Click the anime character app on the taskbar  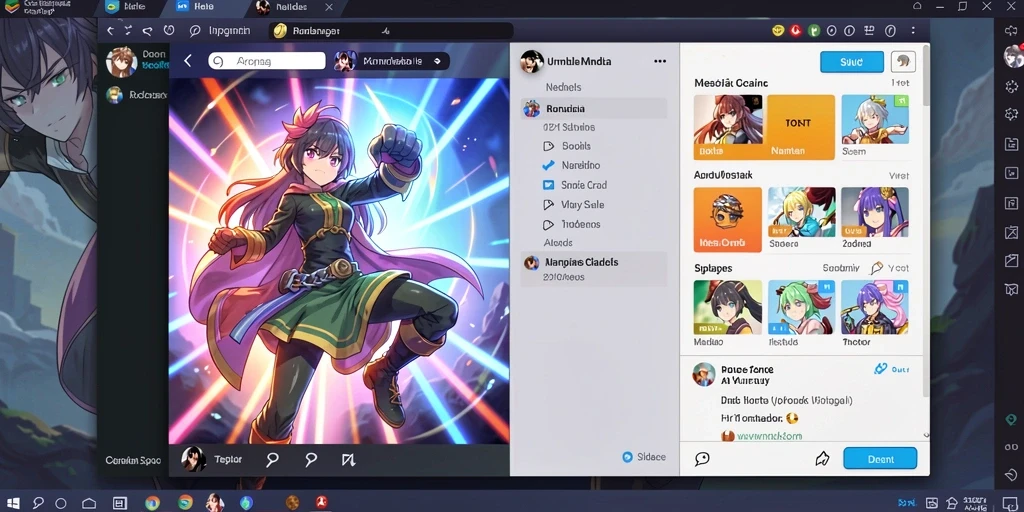[214, 502]
